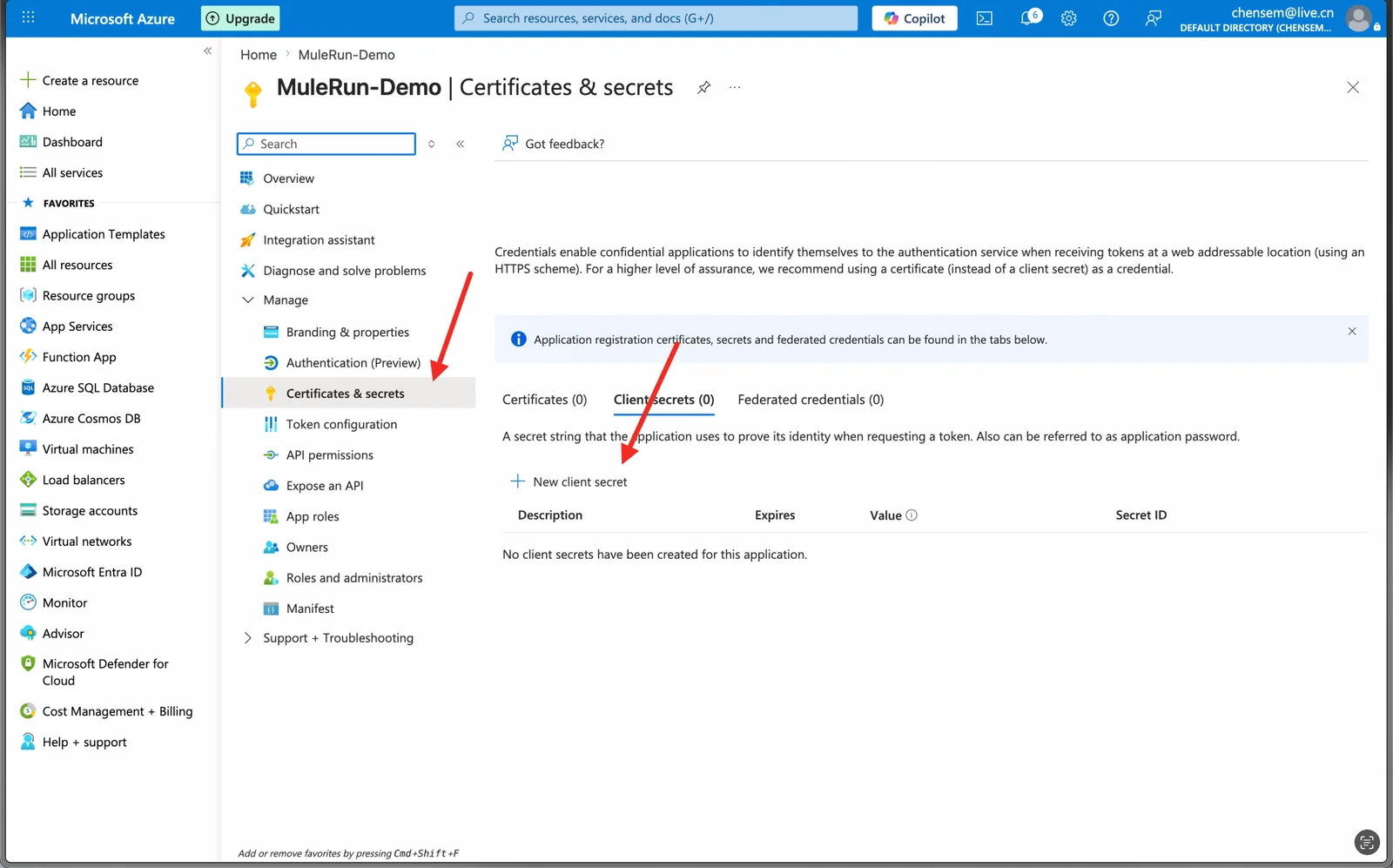Open Microsoft Entra ID favorite

92,573
